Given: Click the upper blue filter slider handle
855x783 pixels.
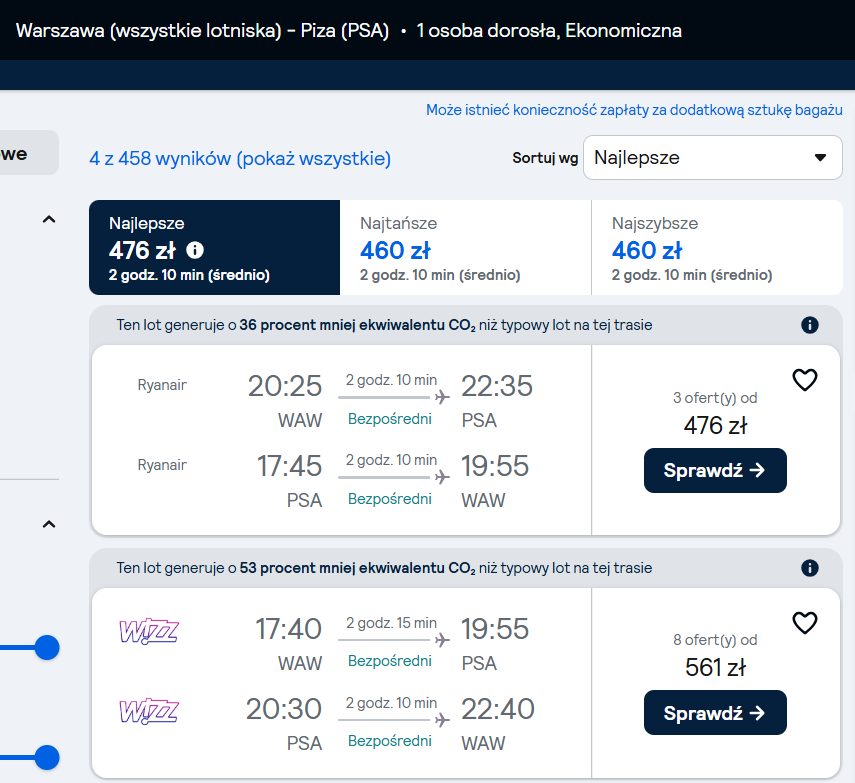Looking at the screenshot, I should [x=47, y=648].
